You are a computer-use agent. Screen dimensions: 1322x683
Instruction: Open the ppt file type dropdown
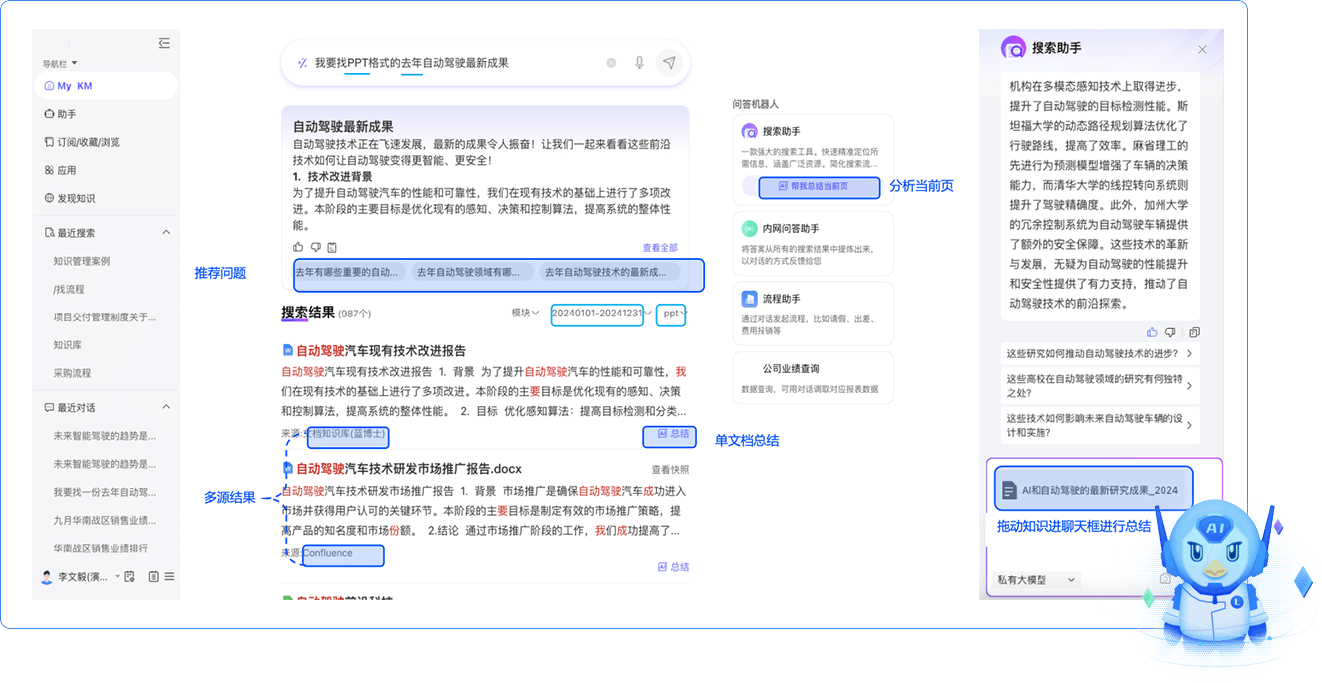click(674, 314)
